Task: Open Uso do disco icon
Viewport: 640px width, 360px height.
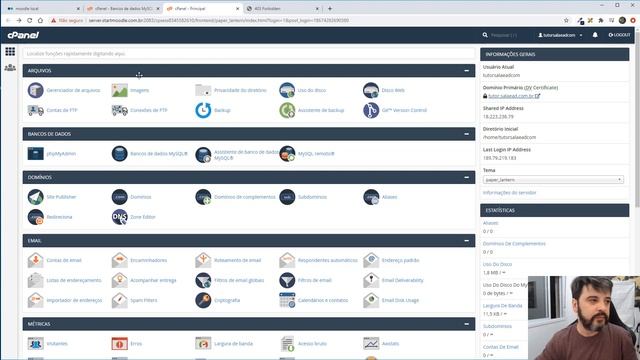Action: (x=287, y=90)
